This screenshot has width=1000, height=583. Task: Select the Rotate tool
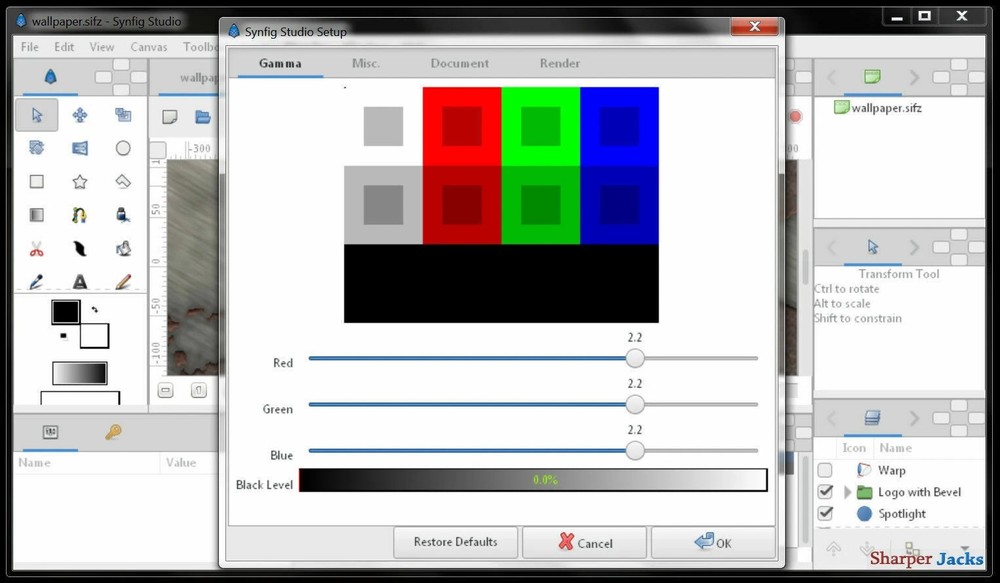[37, 149]
